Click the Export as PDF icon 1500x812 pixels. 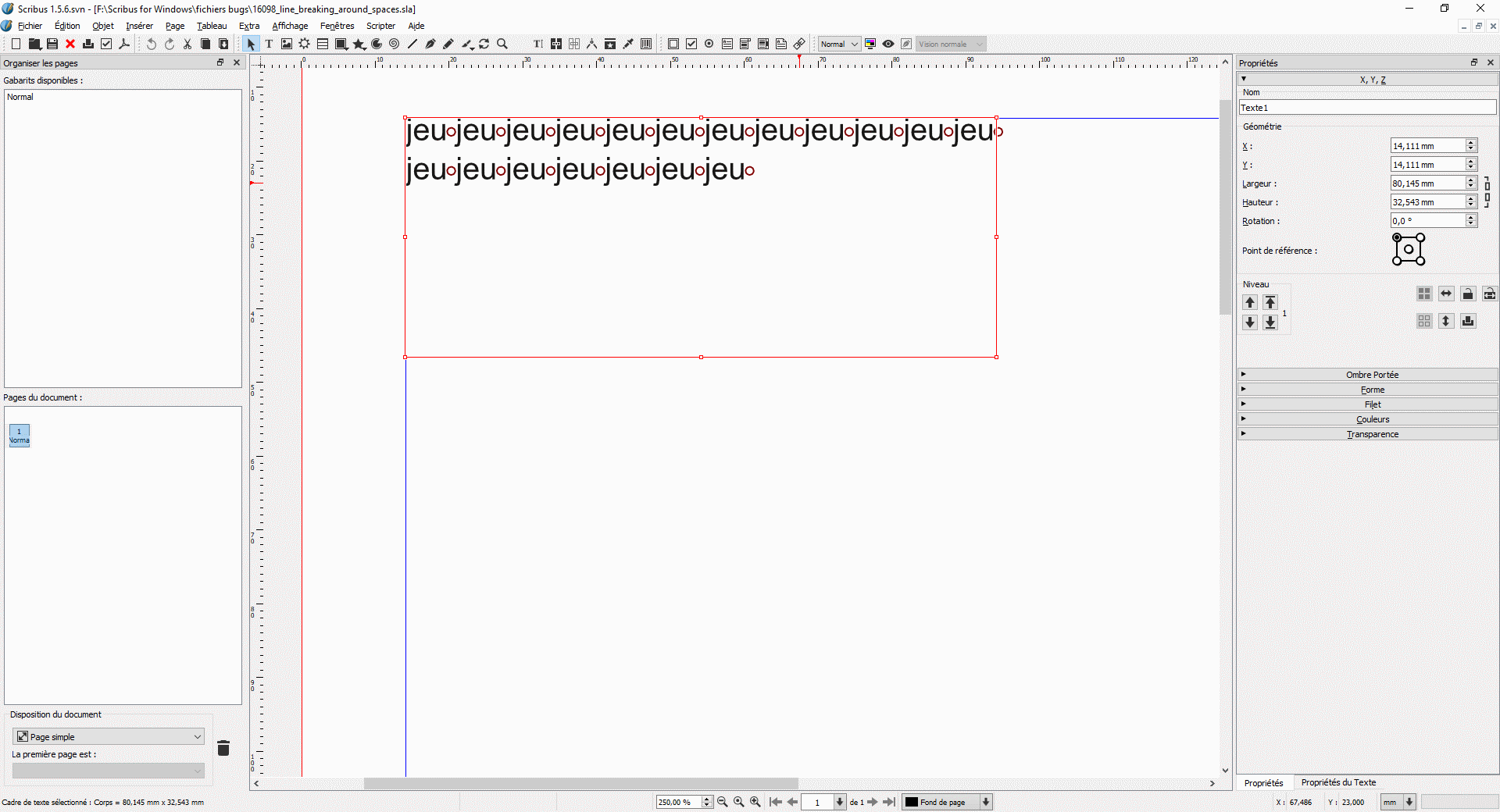[x=124, y=45]
